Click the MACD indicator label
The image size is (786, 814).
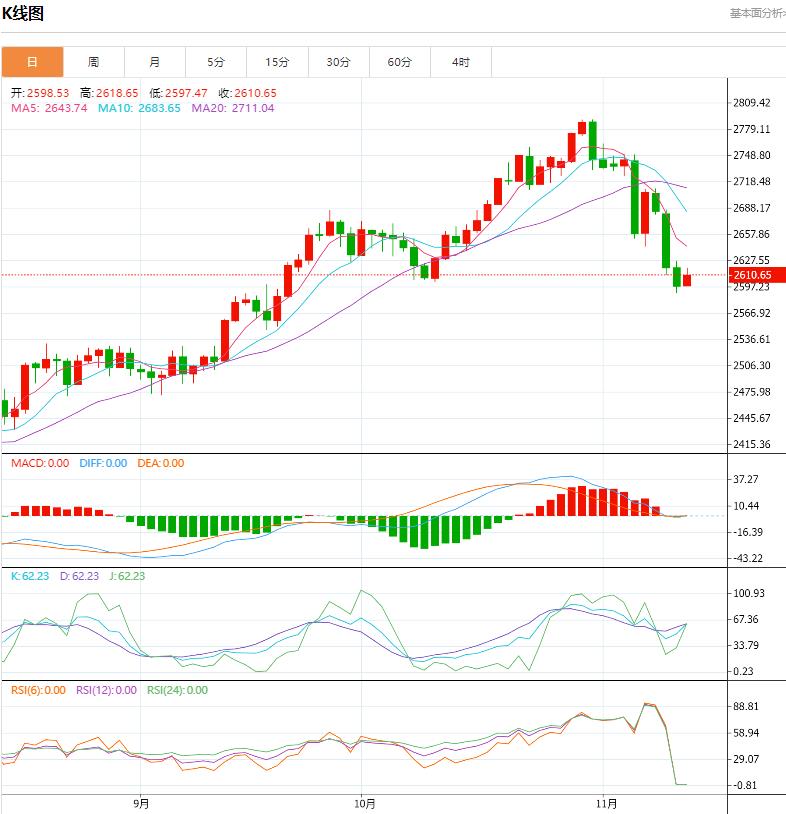(40, 463)
